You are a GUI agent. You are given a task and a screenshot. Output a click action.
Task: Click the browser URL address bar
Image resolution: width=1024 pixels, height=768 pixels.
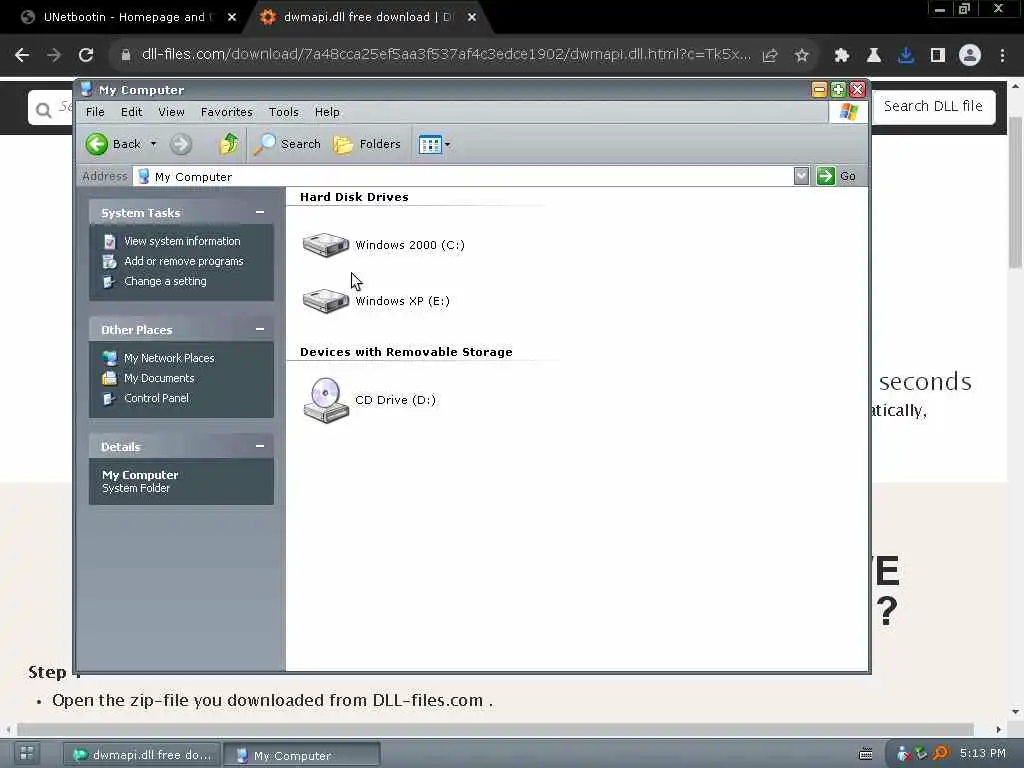446,55
